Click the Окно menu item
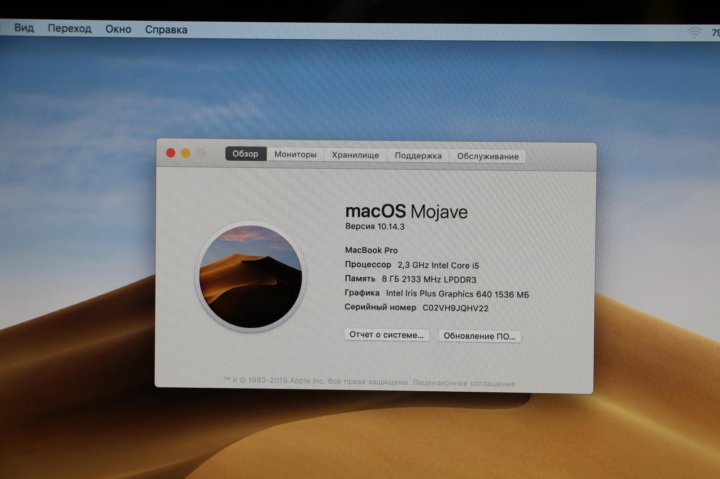 tap(118, 29)
